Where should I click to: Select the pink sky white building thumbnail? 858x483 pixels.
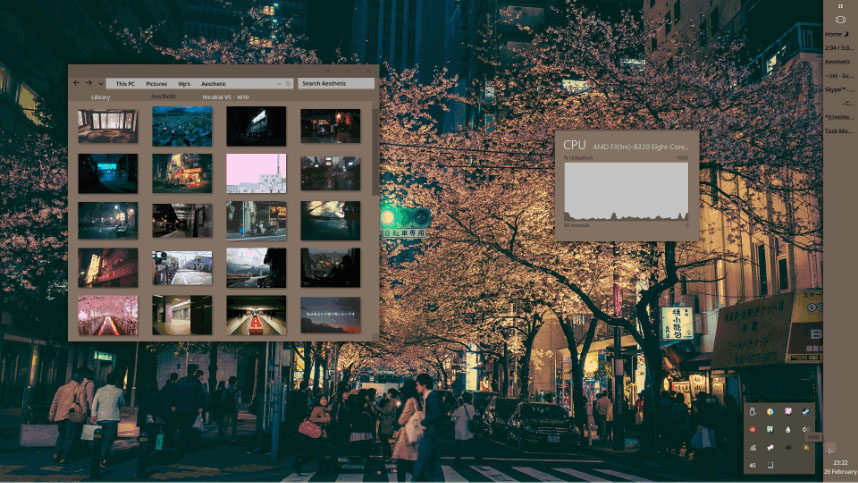256,173
